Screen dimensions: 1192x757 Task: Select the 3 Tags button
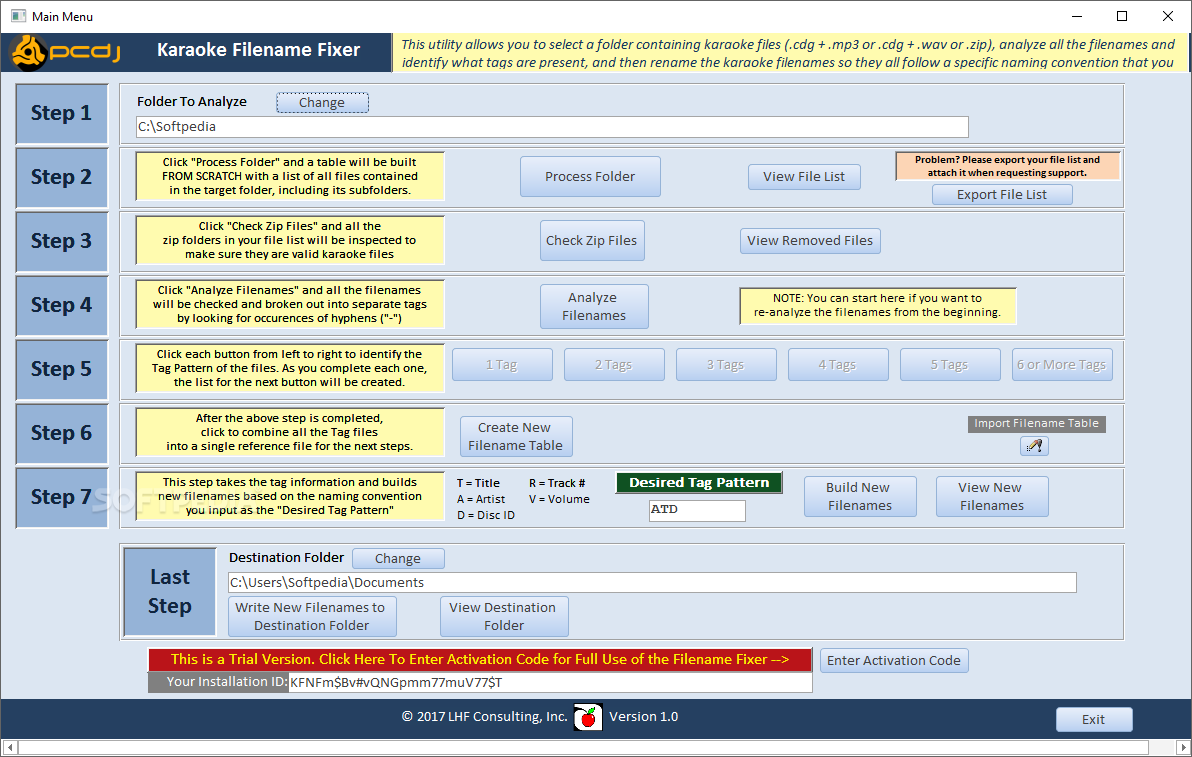tap(725, 364)
